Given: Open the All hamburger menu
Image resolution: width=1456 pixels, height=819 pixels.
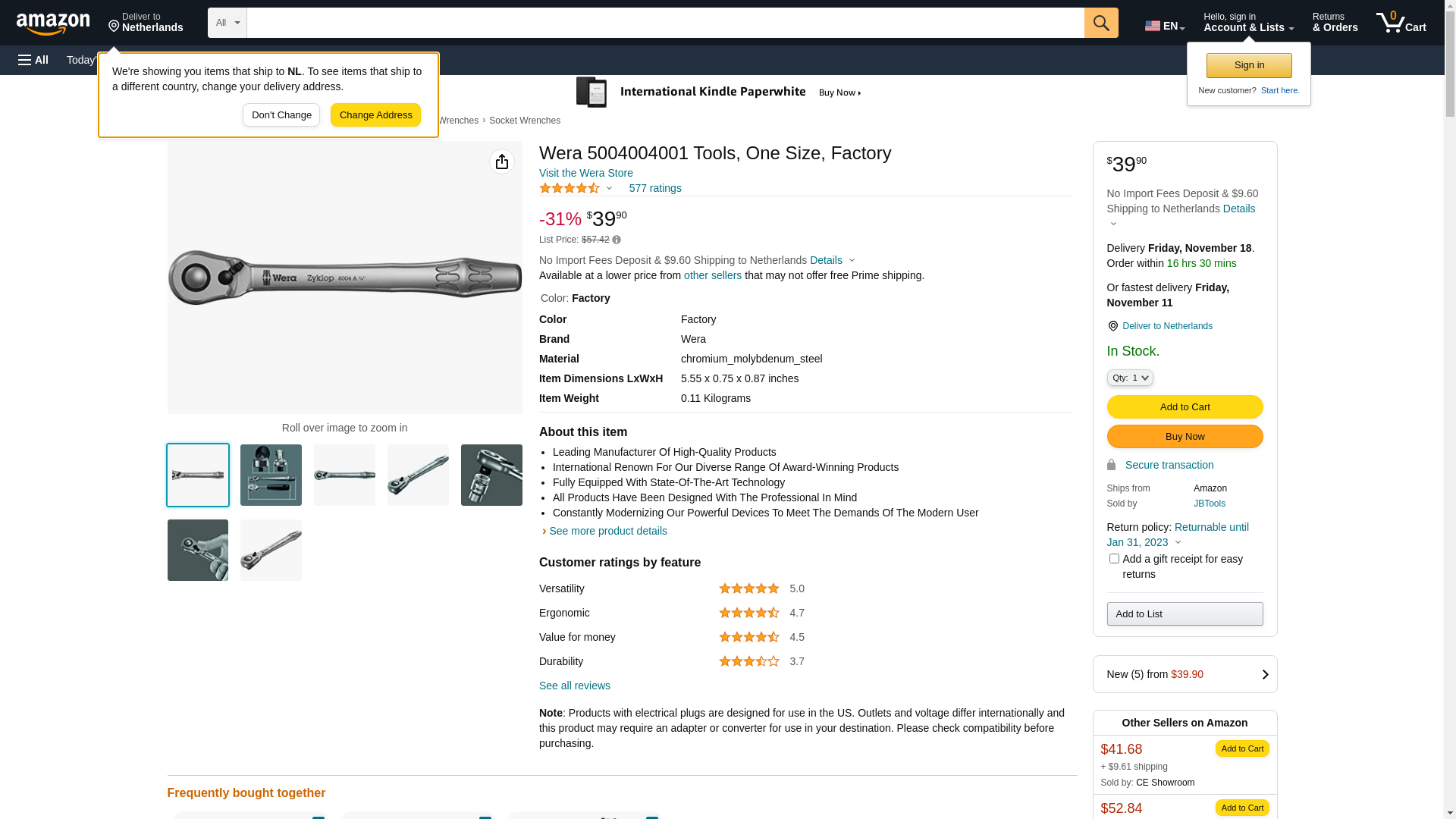Looking at the screenshot, I should 33,60.
